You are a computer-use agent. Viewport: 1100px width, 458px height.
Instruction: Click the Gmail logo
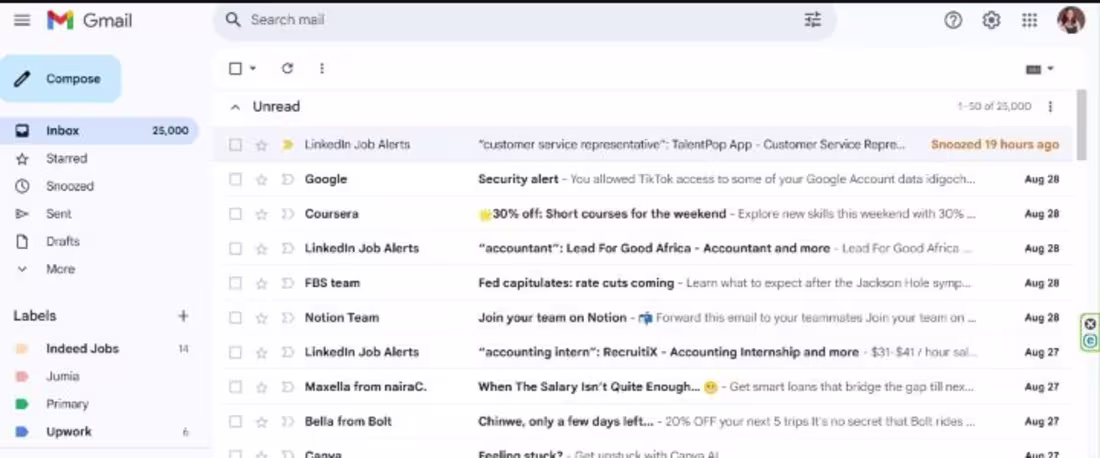[89, 20]
